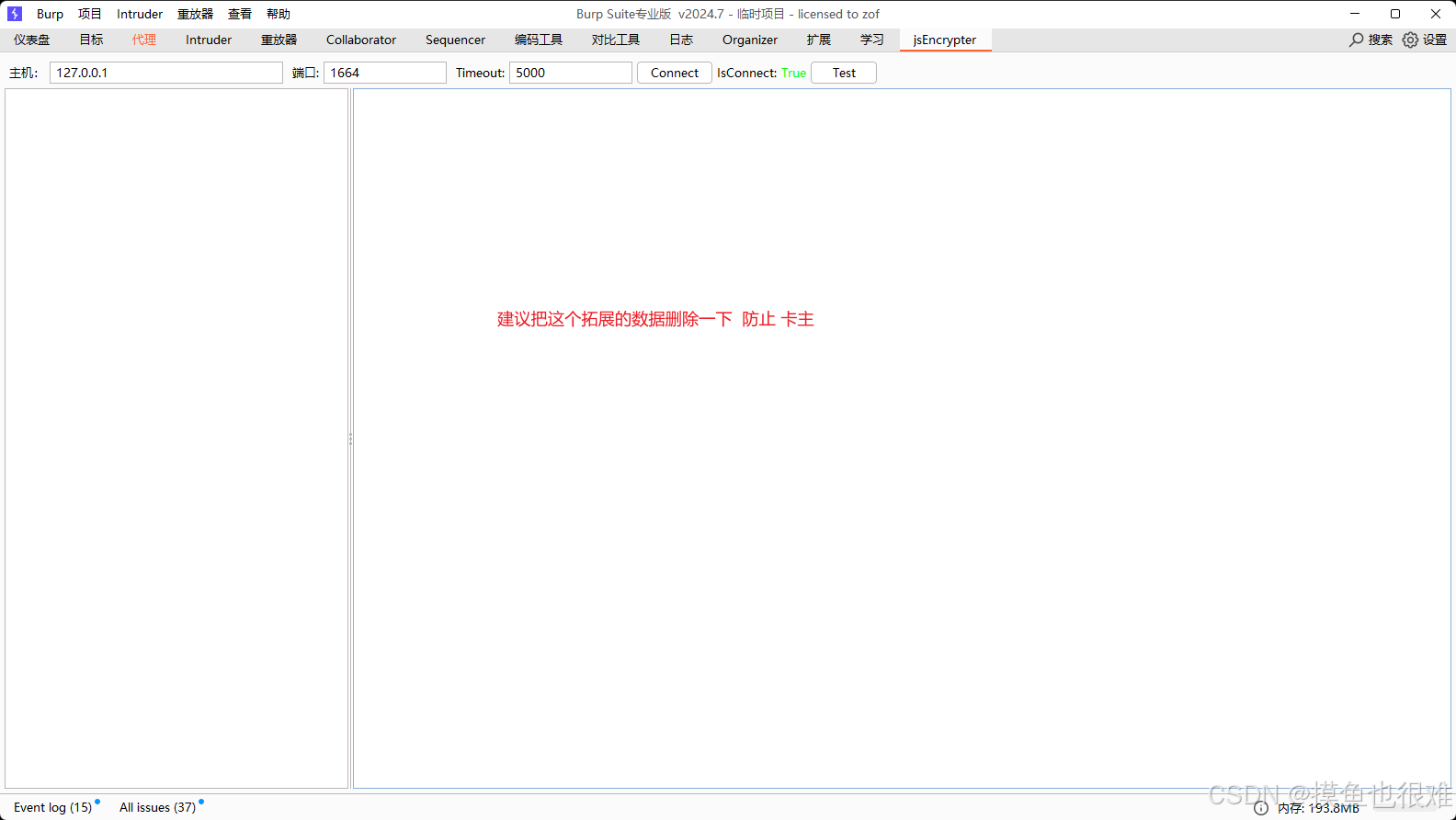Switch to the Collaborator tab
The height and width of the screenshot is (820, 1456).
pyautogui.click(x=361, y=40)
